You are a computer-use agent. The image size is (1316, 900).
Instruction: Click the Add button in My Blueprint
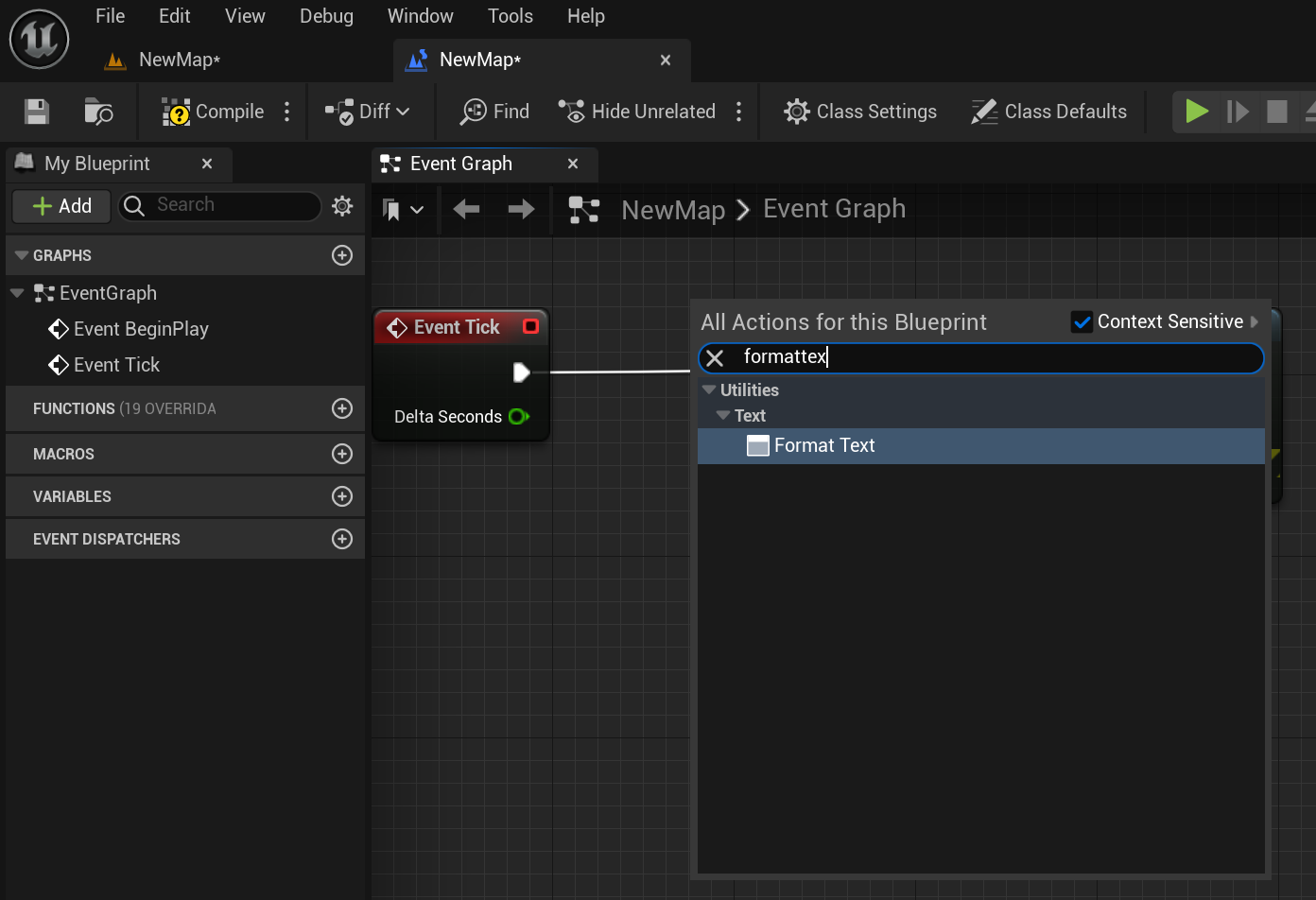pyautogui.click(x=61, y=206)
